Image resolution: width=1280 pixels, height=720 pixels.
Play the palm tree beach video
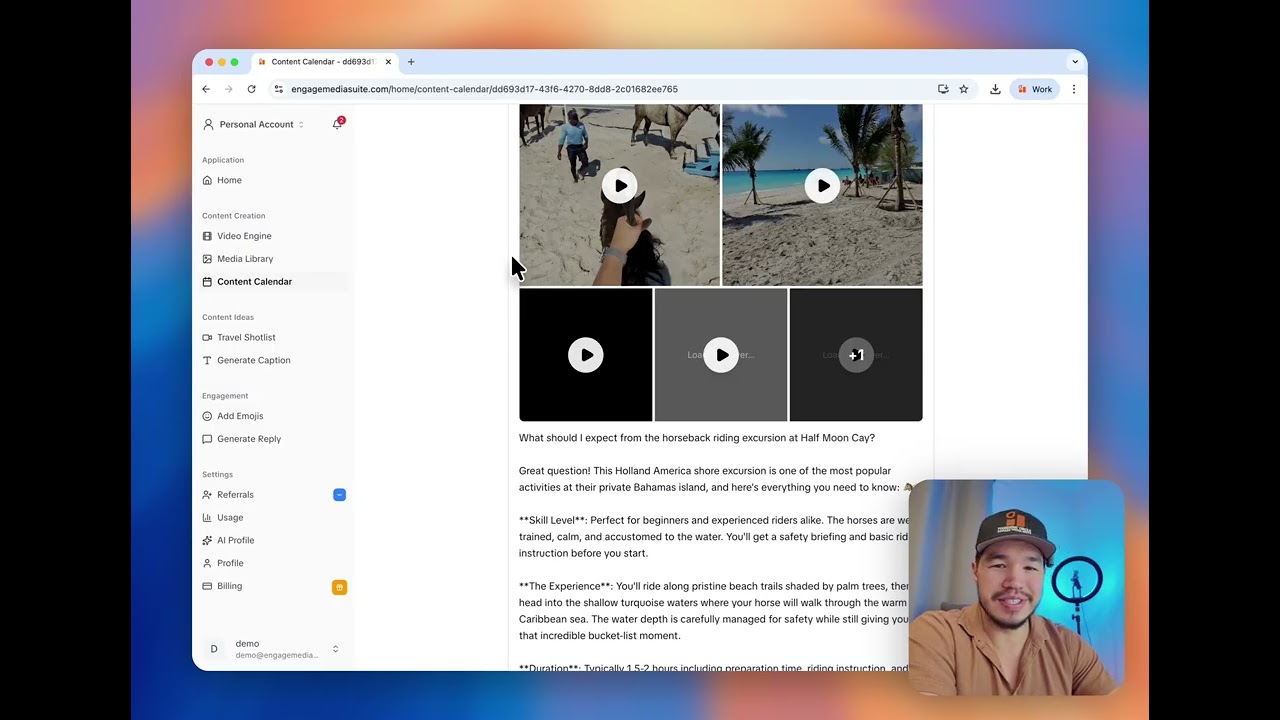822,186
